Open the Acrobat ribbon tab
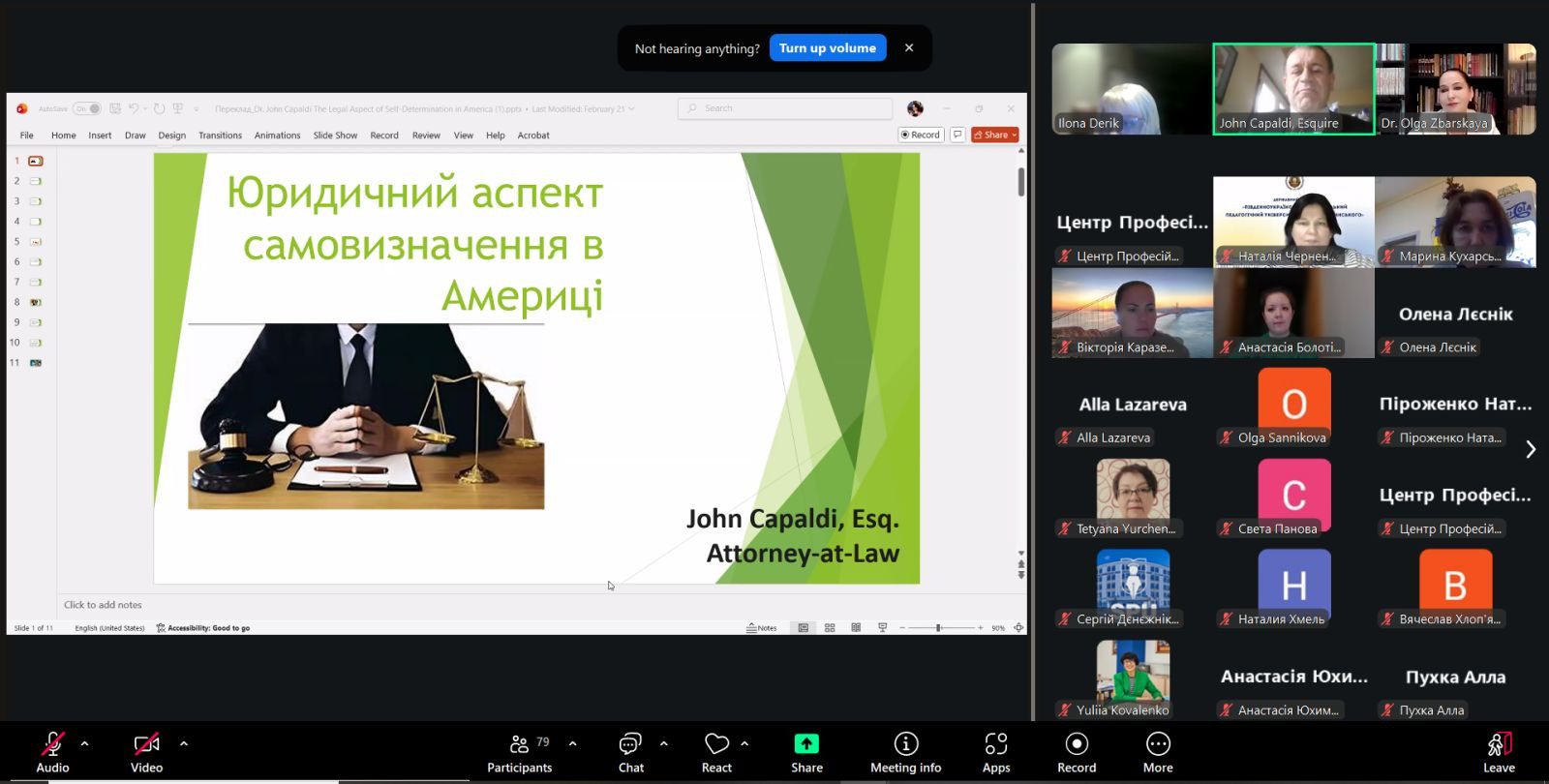1549x784 pixels. 533,136
